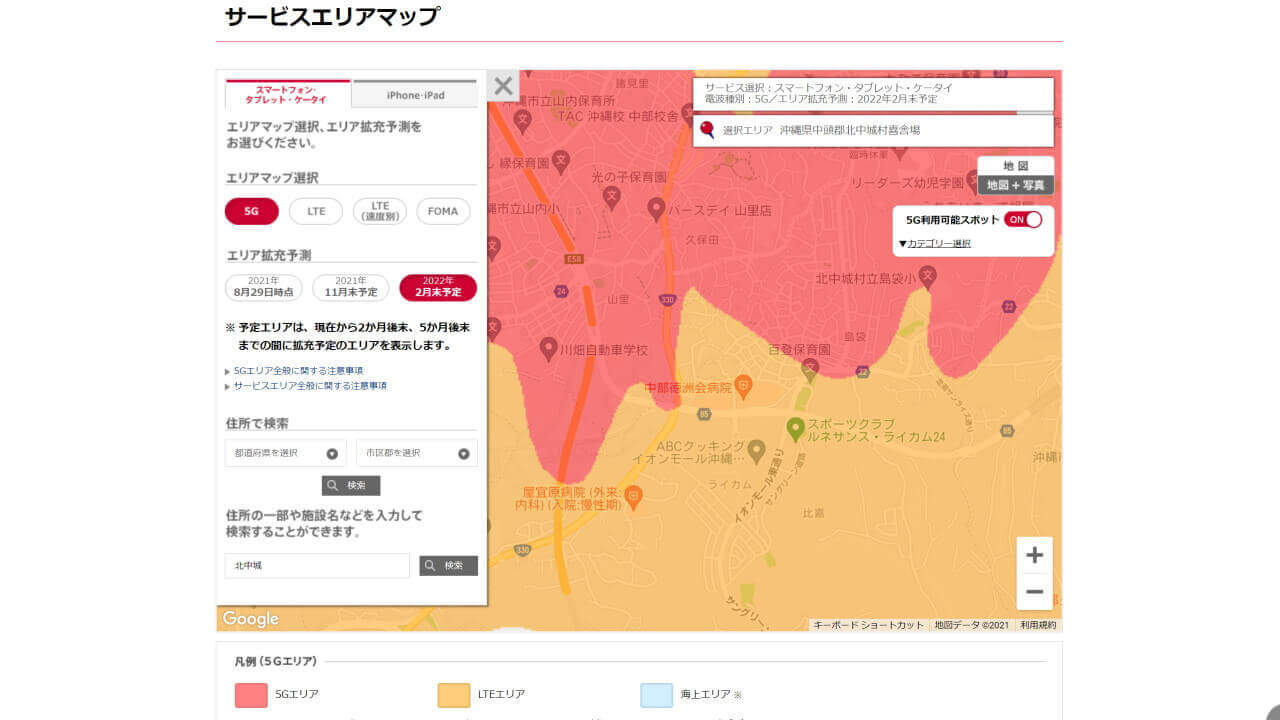The image size is (1280, 720).
Task: Close the area map selection panel
Action: point(503,85)
